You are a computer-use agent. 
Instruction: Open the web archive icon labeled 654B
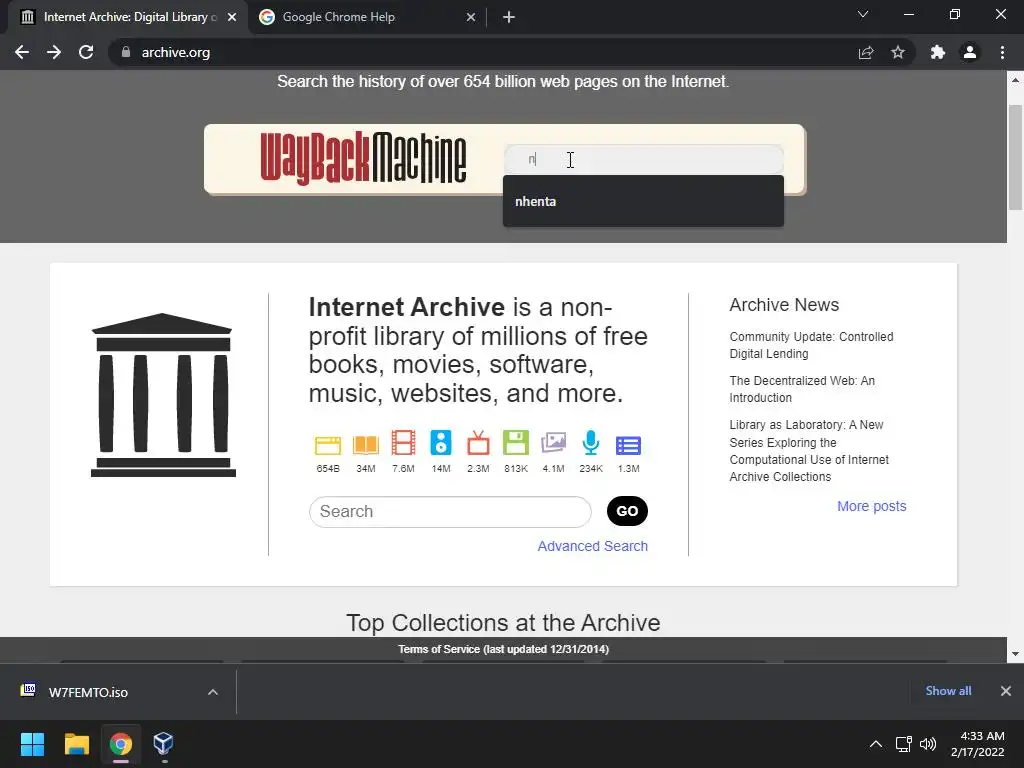click(x=328, y=445)
